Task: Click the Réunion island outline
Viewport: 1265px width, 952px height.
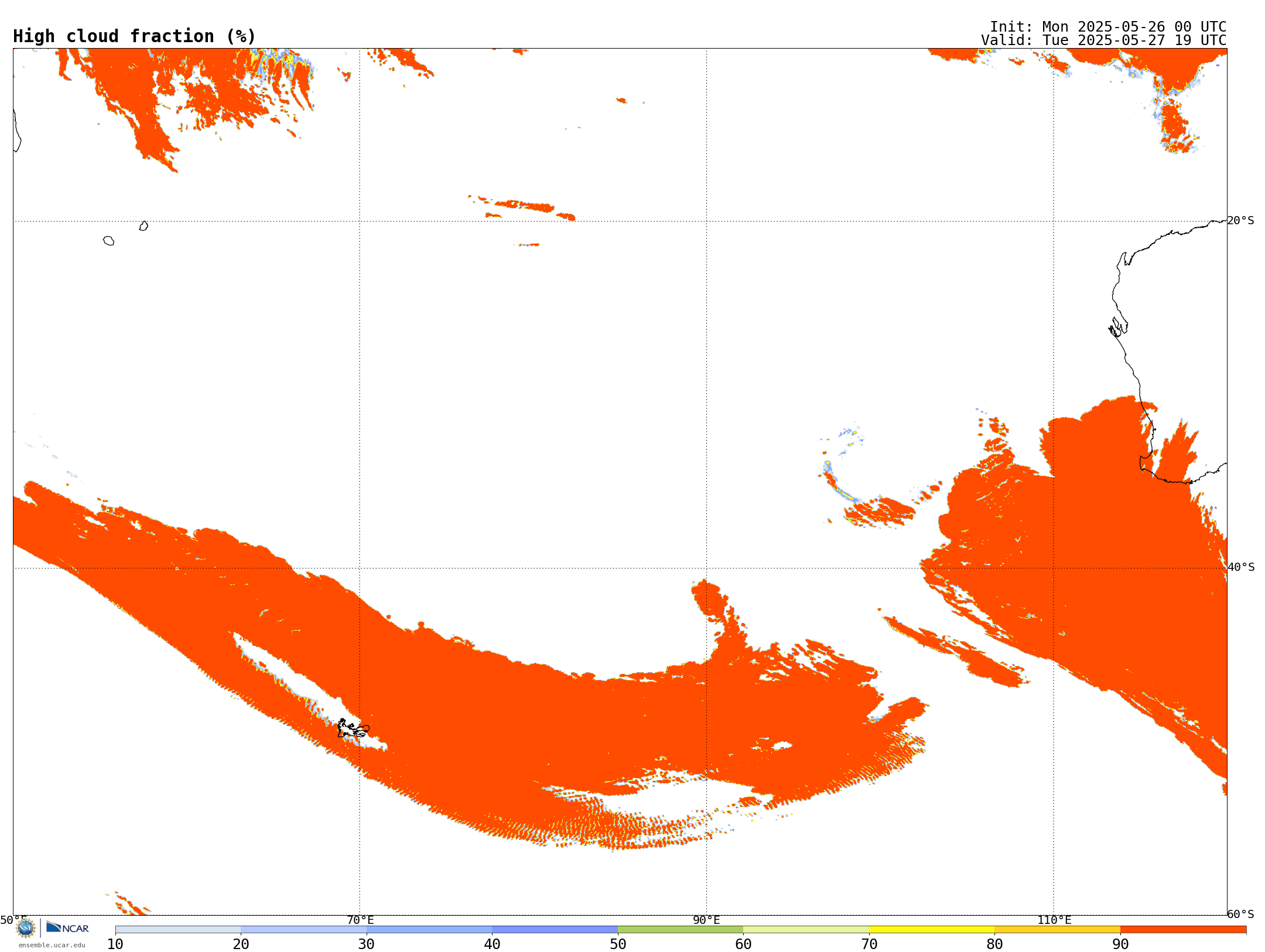Action: (108, 241)
